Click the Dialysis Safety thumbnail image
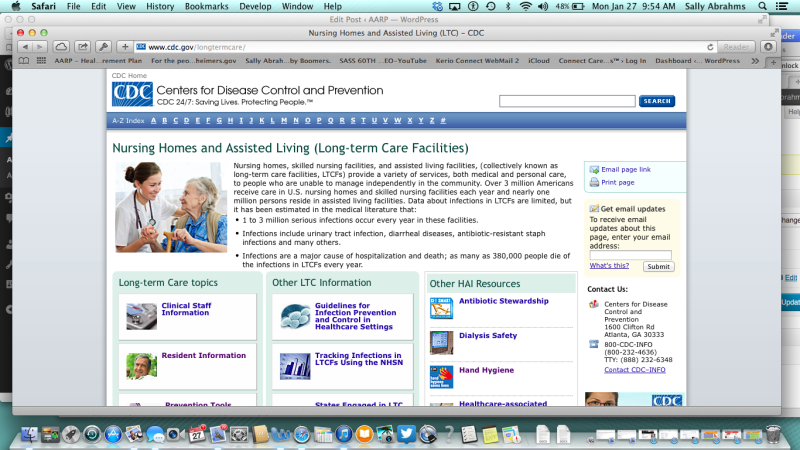This screenshot has height=450, width=800. tap(441, 342)
